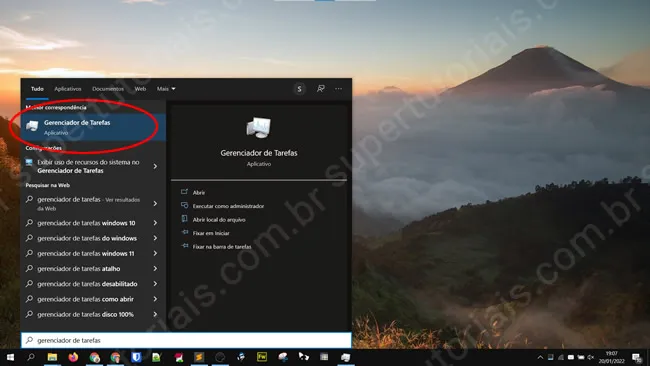
Task: Open the Gerenciador de Tarefas best match result
Action: [x=93, y=127]
